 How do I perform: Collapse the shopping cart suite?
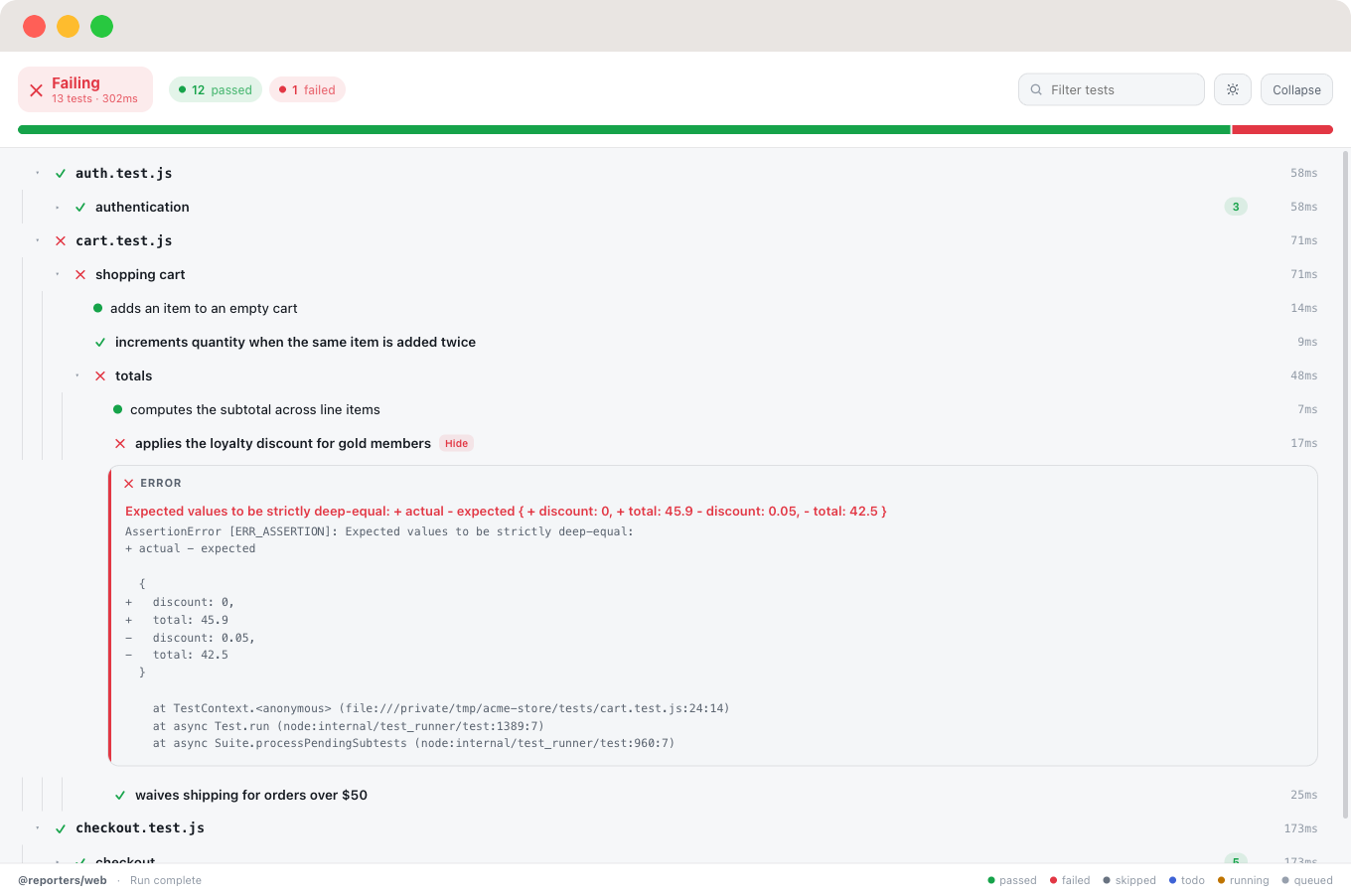[x=58, y=274]
